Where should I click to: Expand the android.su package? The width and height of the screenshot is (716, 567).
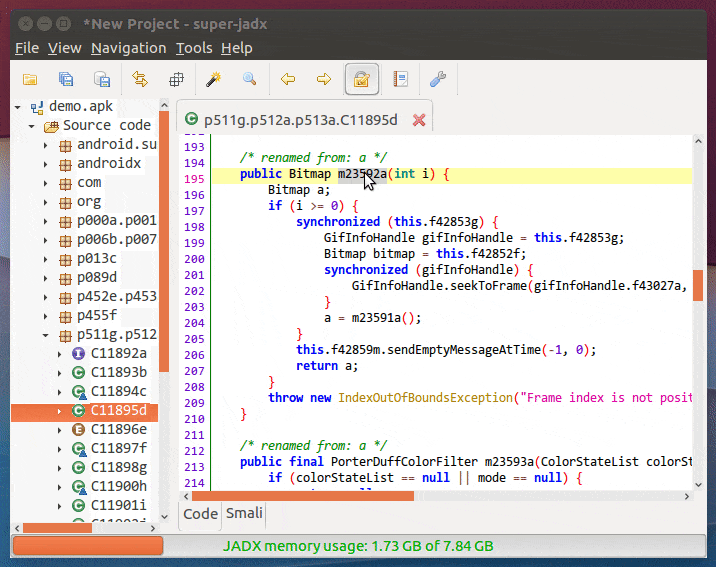[45, 146]
